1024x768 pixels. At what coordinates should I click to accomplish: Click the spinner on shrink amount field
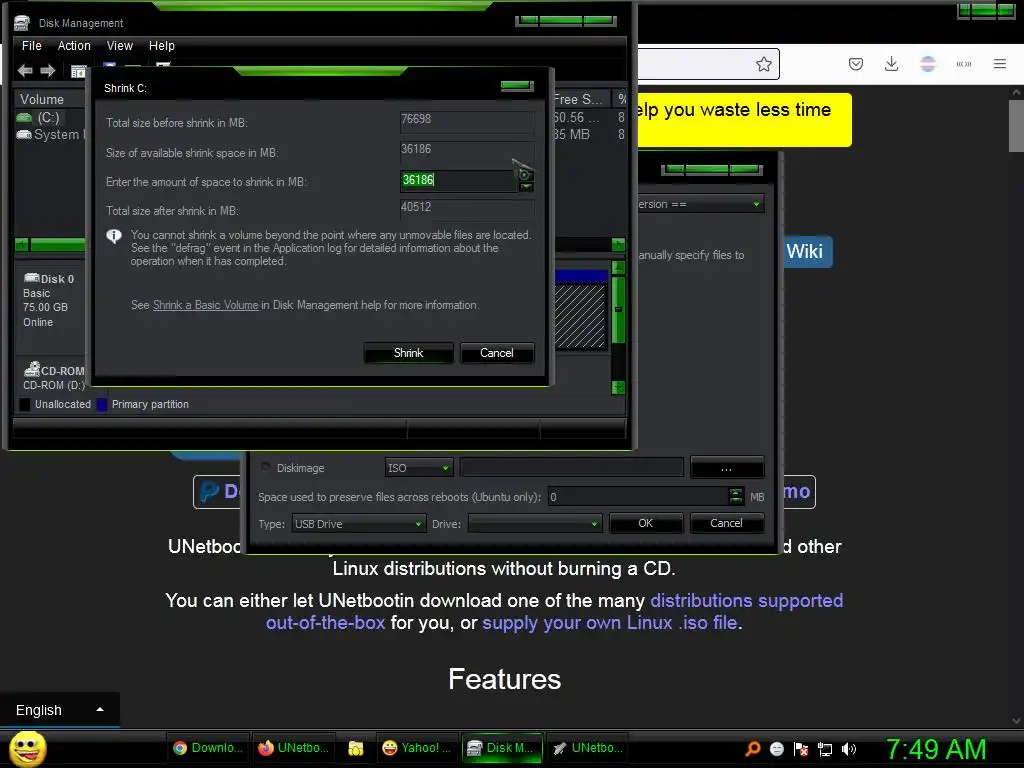coord(526,180)
